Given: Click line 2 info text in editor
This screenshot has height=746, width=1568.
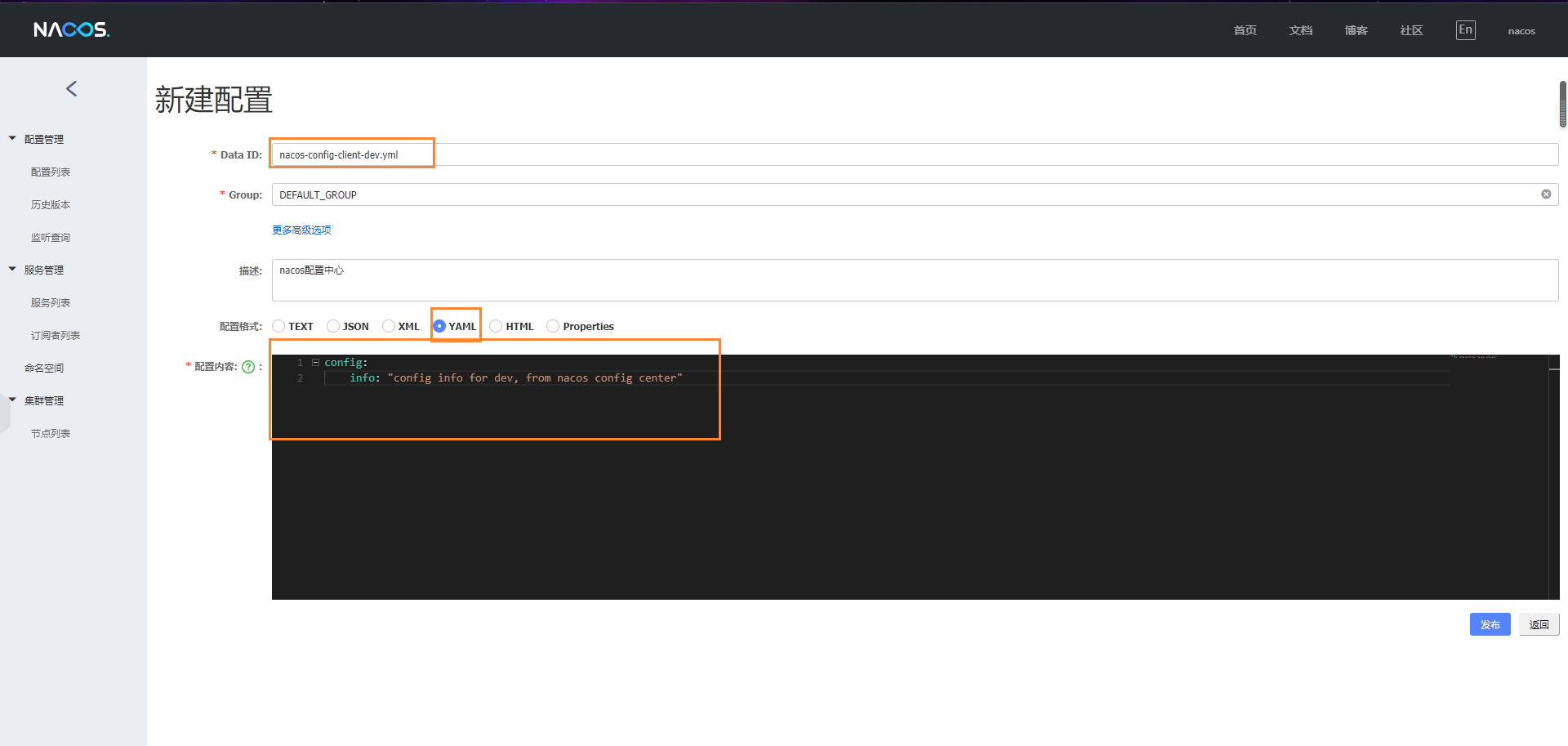Looking at the screenshot, I should click(x=515, y=377).
